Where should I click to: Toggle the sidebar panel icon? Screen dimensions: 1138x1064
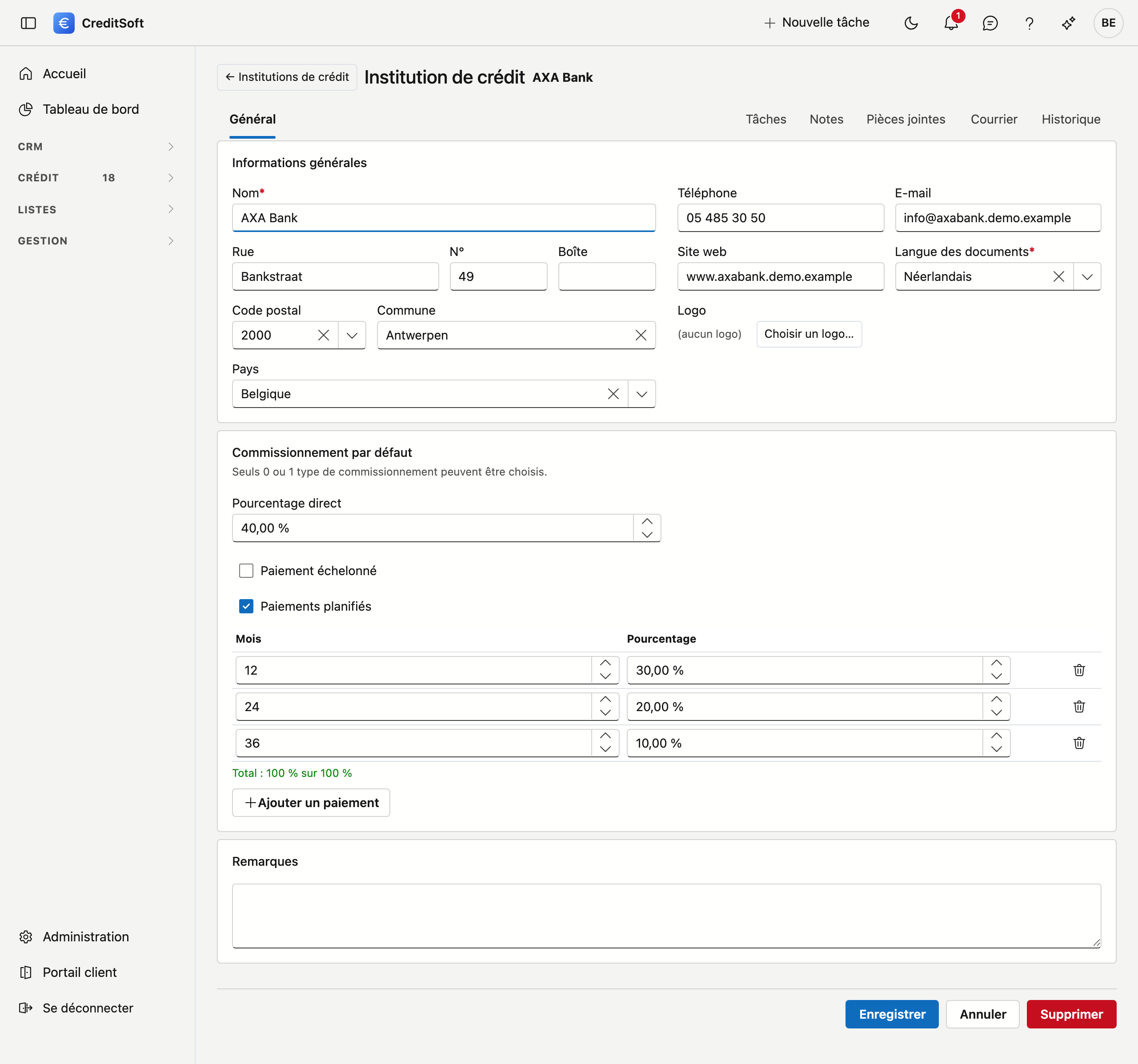tap(28, 23)
